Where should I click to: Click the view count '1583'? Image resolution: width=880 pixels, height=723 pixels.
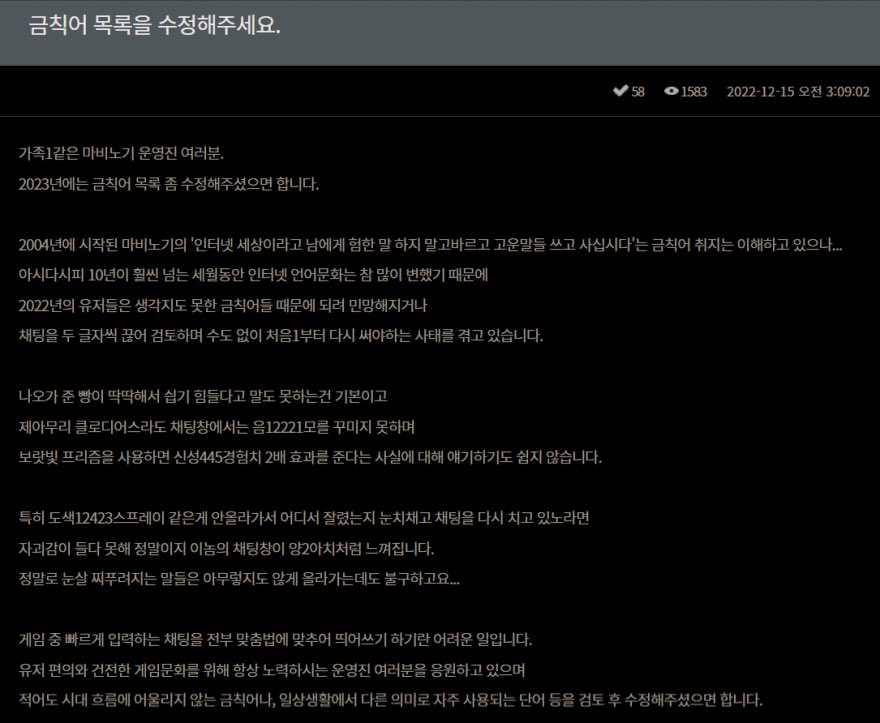coord(694,91)
